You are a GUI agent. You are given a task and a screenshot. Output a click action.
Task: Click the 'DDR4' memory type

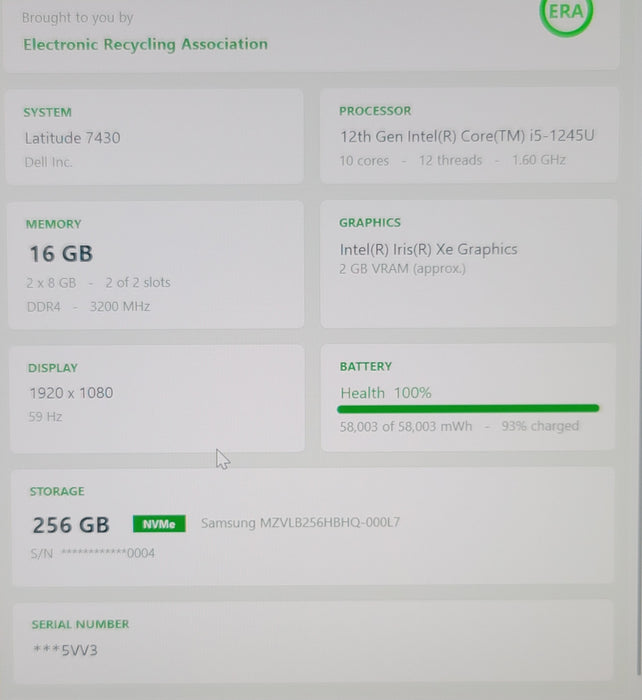(x=44, y=307)
